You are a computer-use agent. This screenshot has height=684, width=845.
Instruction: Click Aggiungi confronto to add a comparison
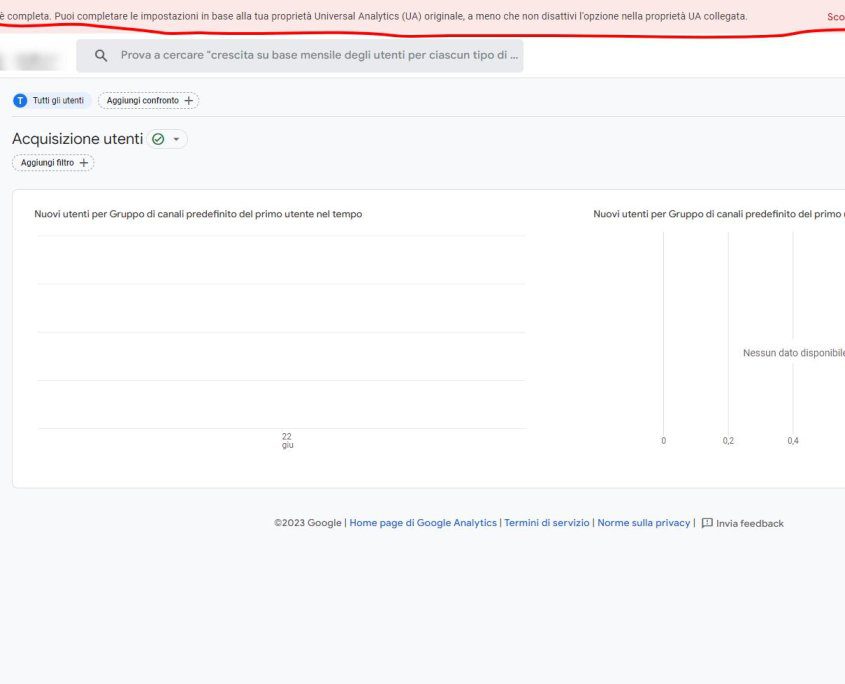[x=145, y=100]
